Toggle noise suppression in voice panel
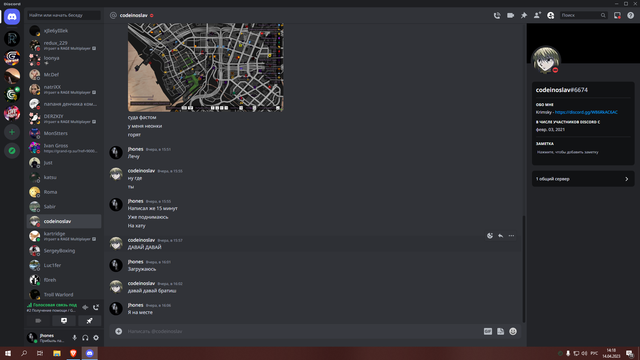640x360 pixels. pyautogui.click(x=85, y=307)
